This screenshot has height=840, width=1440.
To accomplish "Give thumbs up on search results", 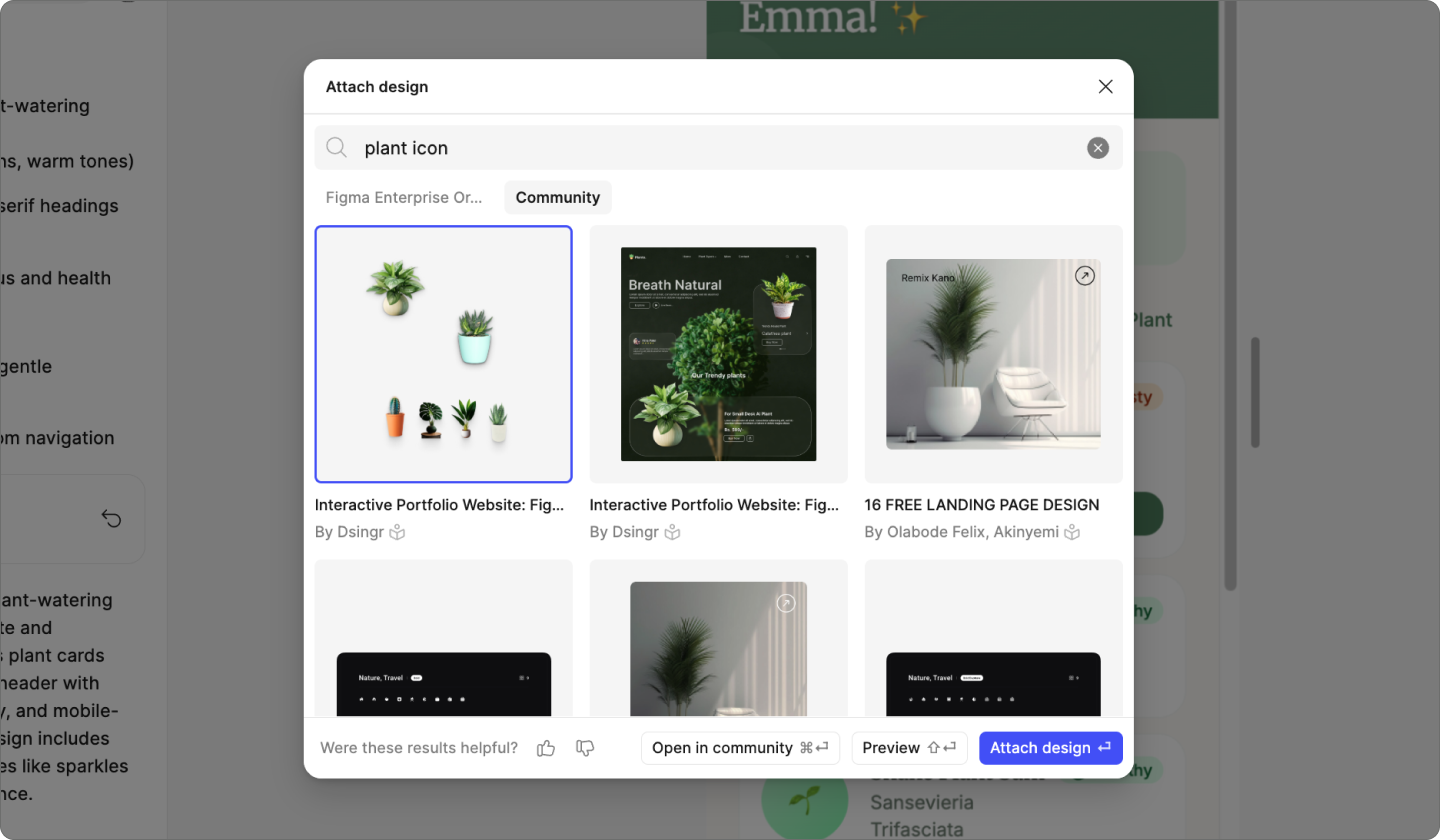I will (545, 747).
